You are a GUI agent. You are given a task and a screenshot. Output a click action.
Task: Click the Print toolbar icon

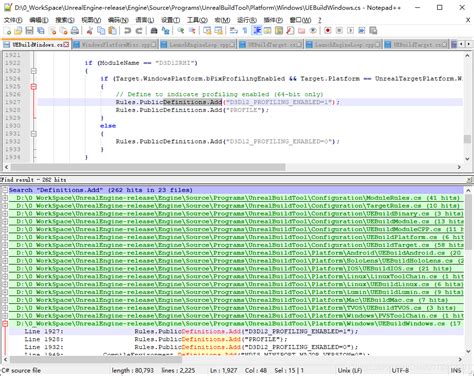coord(75,31)
